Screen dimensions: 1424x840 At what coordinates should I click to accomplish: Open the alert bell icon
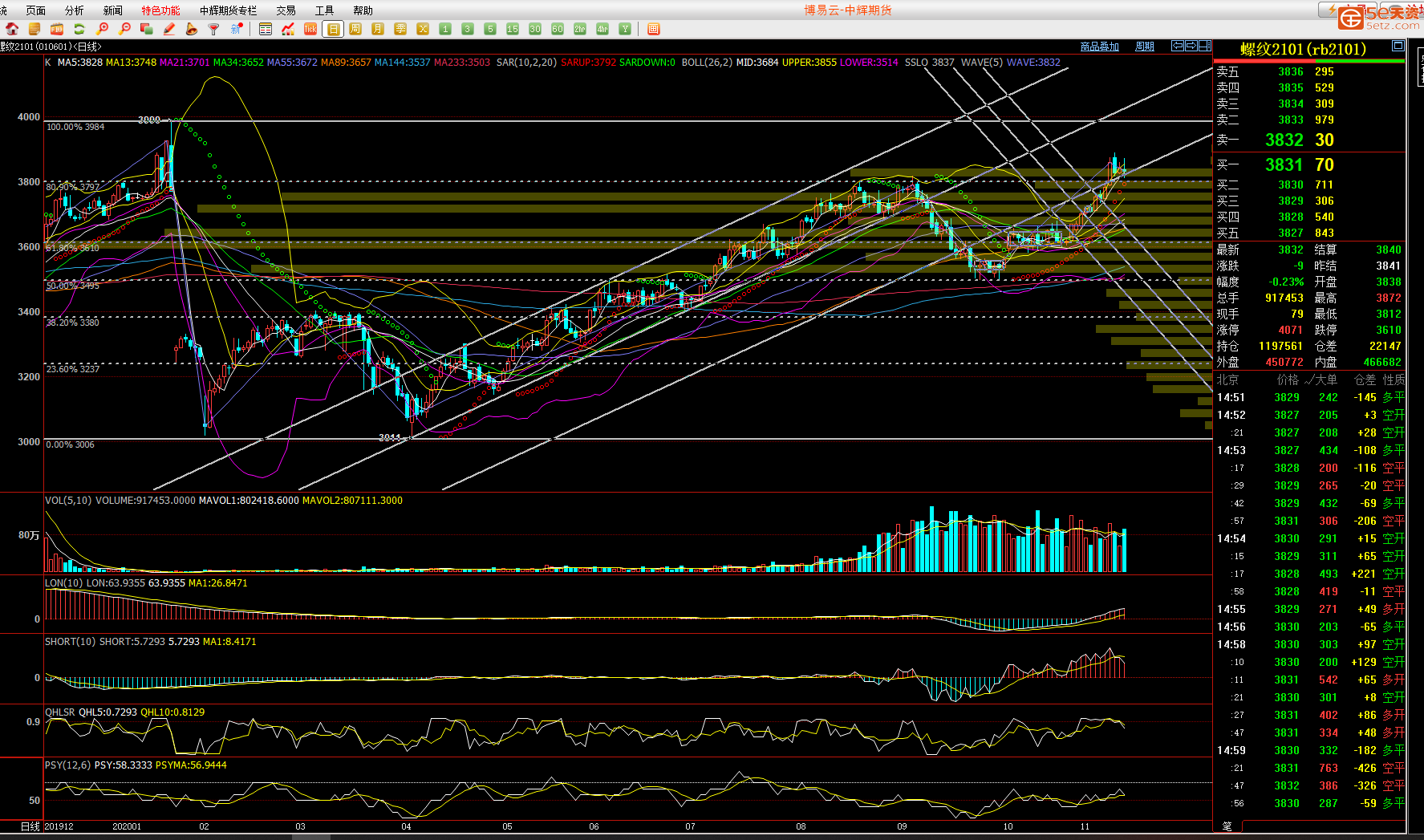(x=192, y=29)
